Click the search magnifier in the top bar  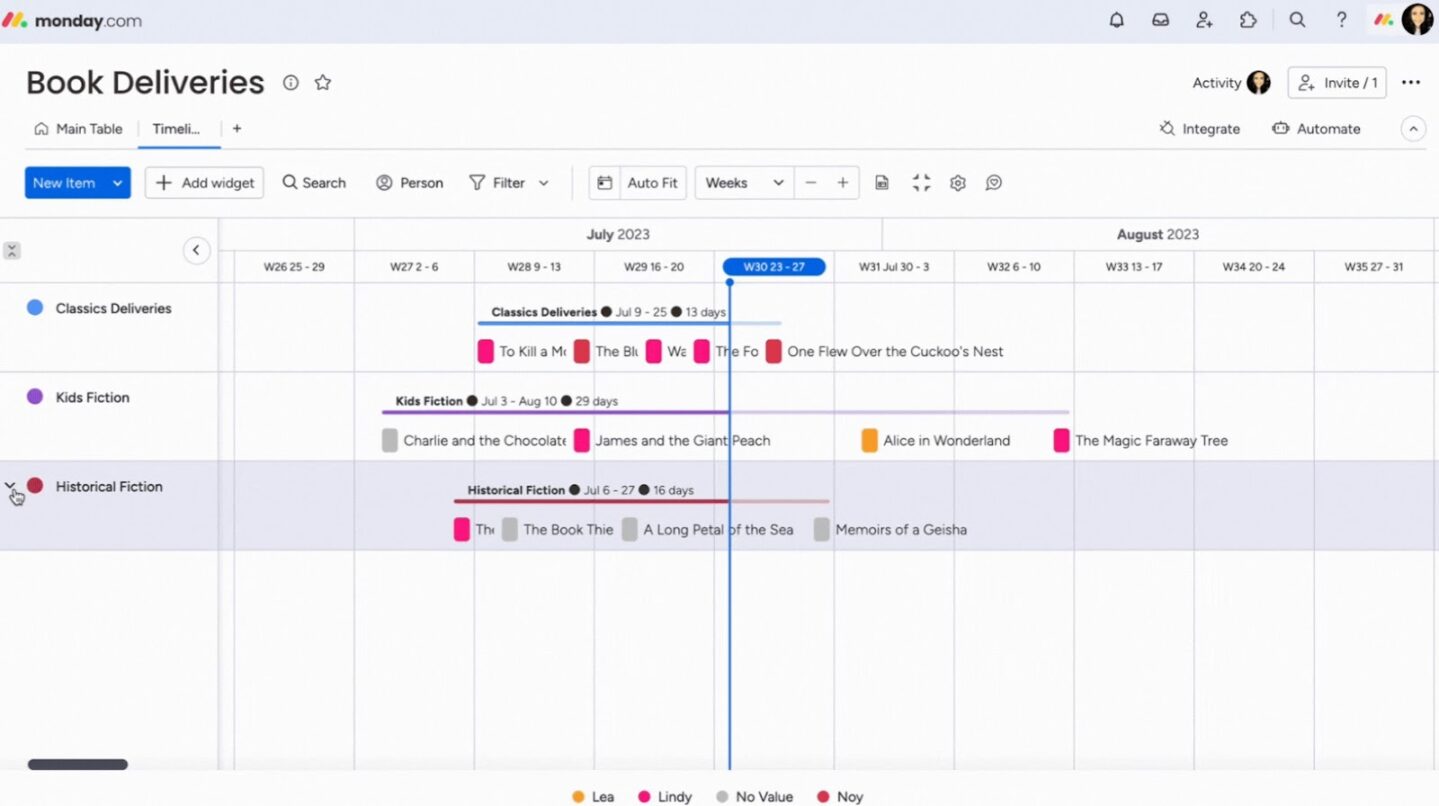tap(1297, 19)
